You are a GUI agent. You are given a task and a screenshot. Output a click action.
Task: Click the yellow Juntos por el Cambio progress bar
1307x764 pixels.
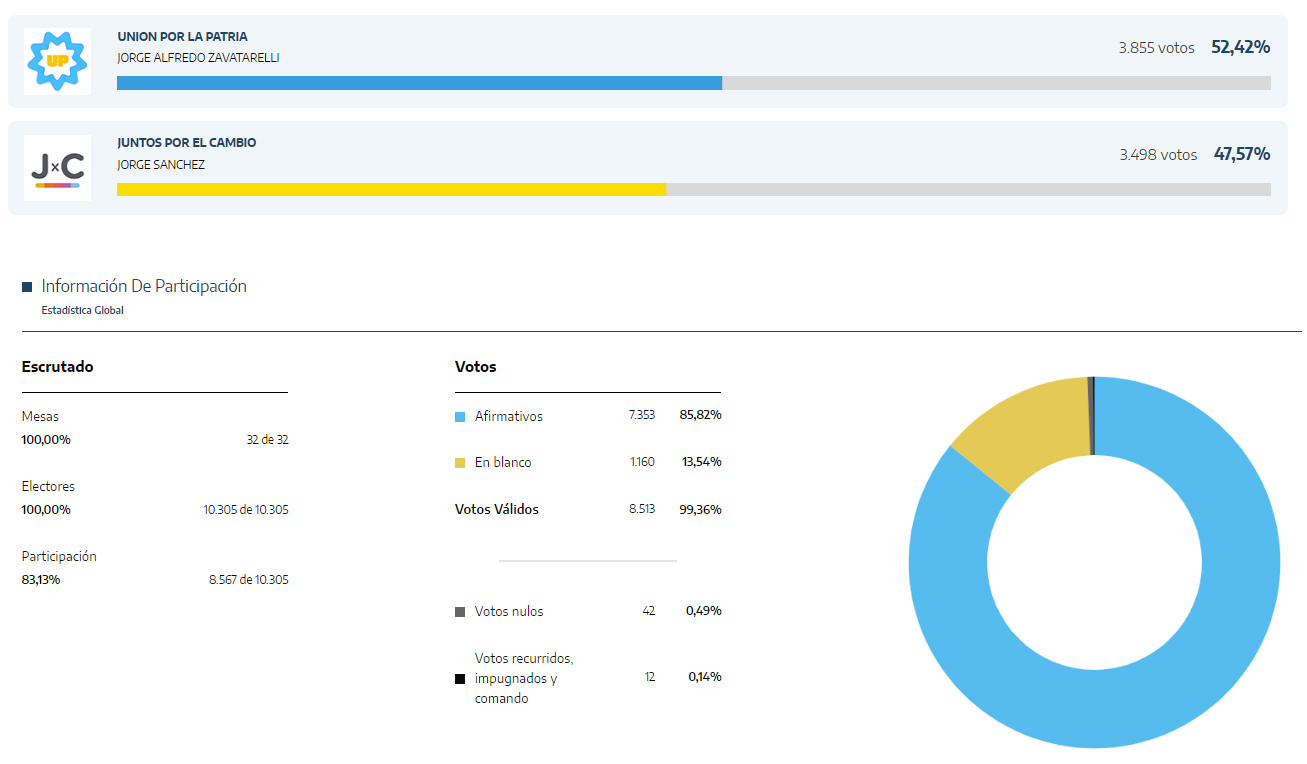pyautogui.click(x=391, y=189)
